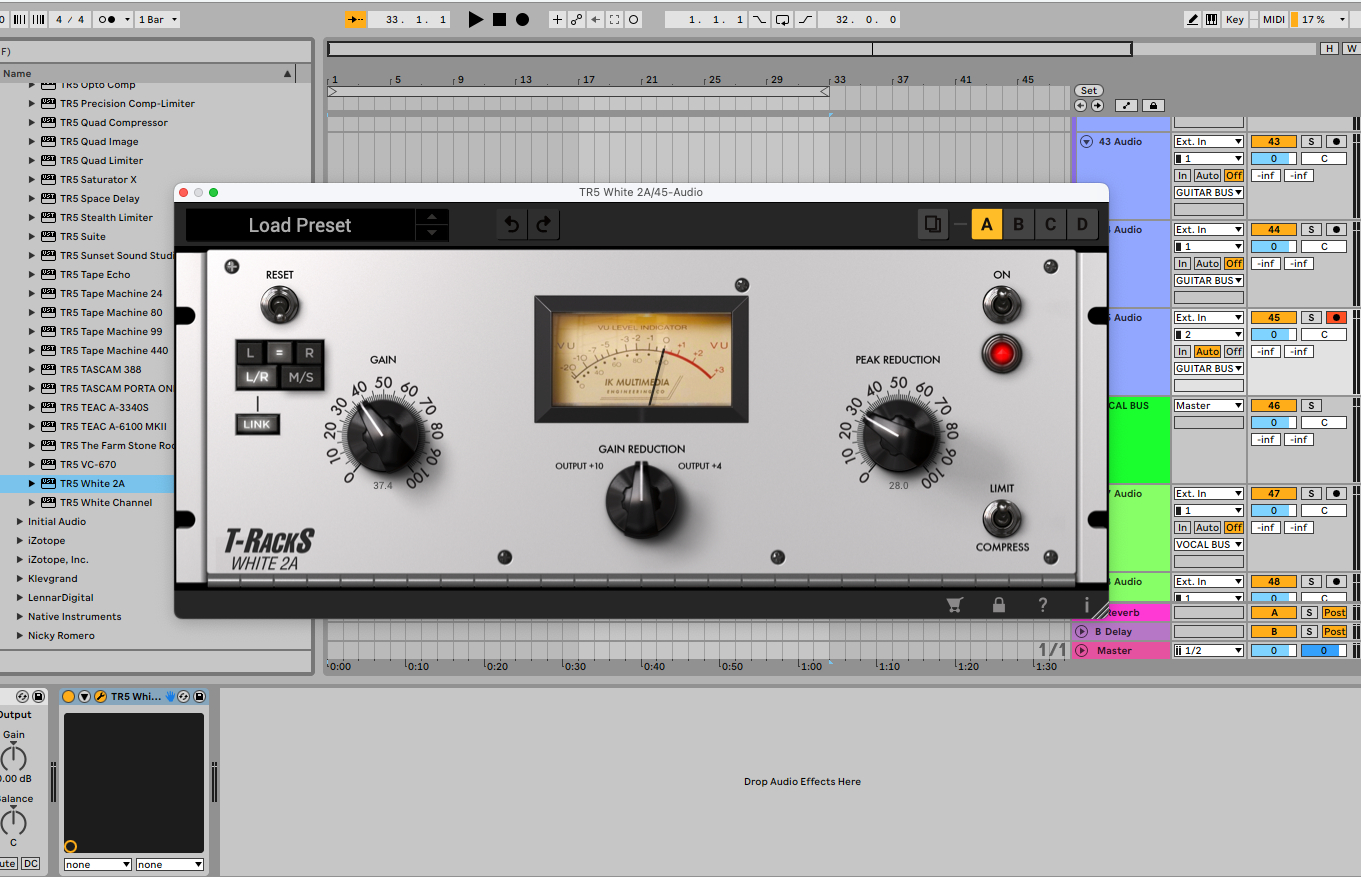
Task: Expand the Native Instruments folder
Action: (20, 616)
